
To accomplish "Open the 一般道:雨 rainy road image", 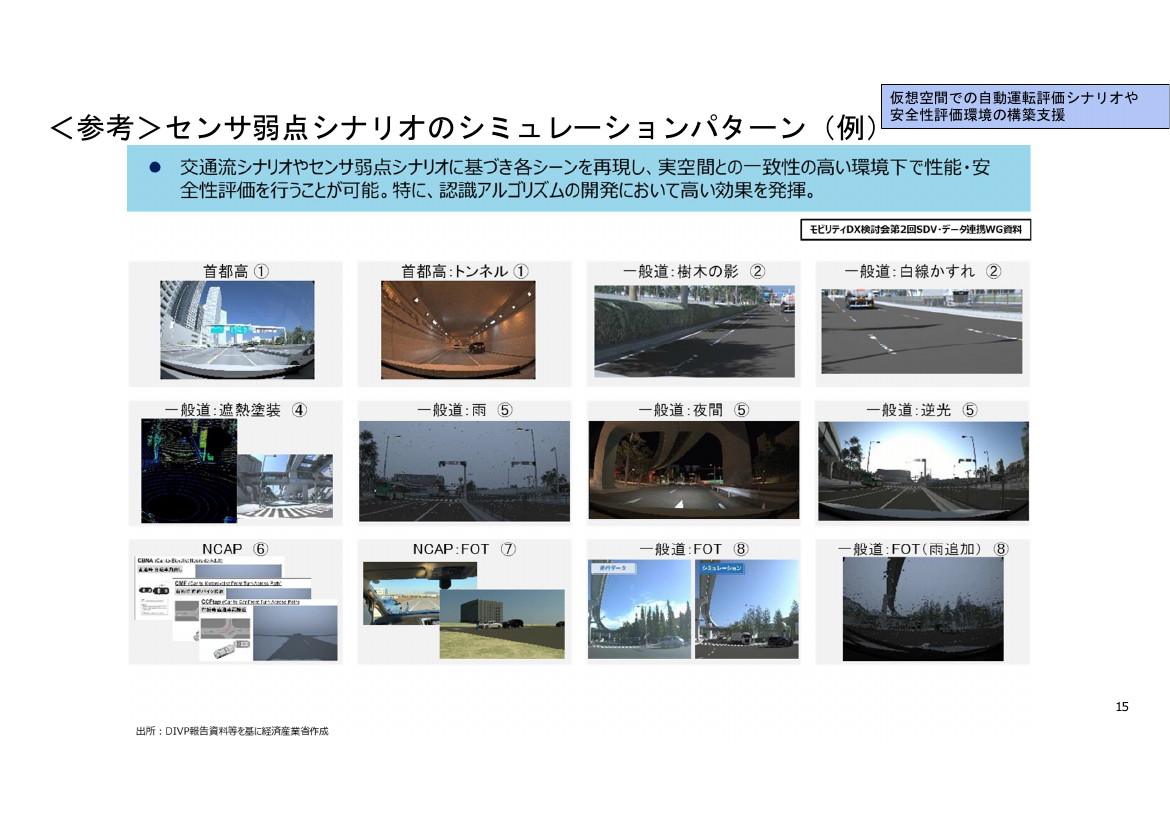I will click(x=464, y=471).
